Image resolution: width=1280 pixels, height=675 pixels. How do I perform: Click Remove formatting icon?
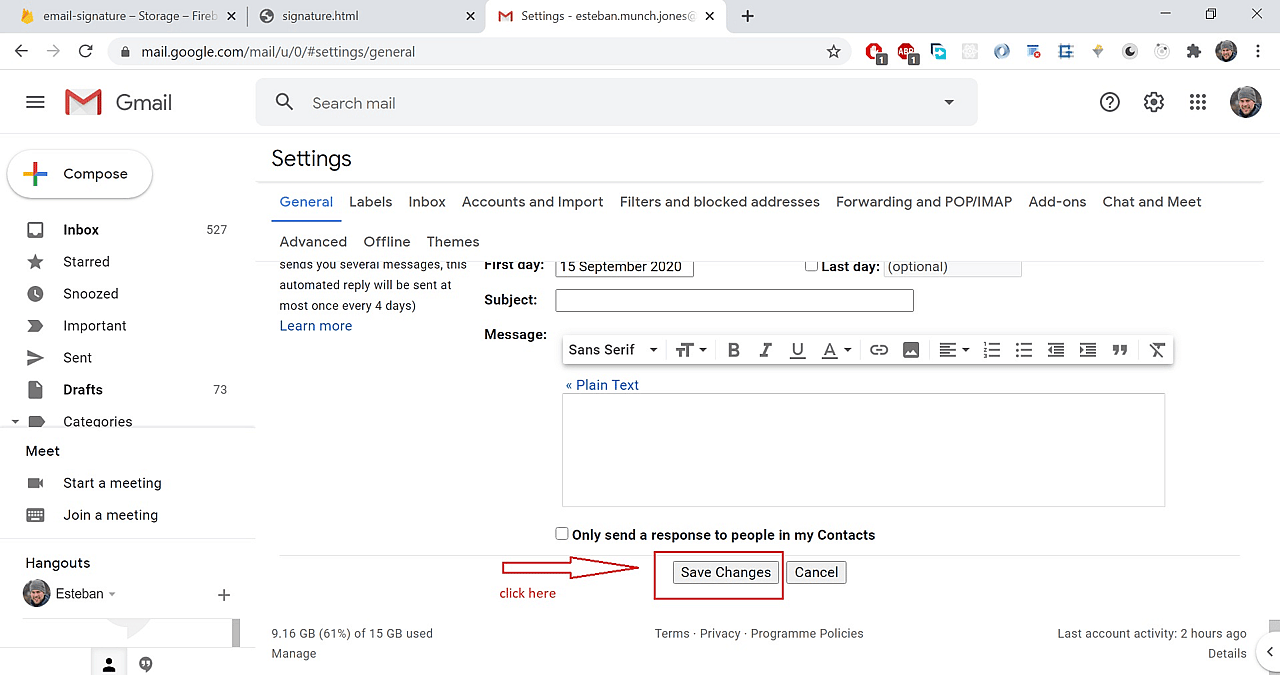tap(1157, 350)
